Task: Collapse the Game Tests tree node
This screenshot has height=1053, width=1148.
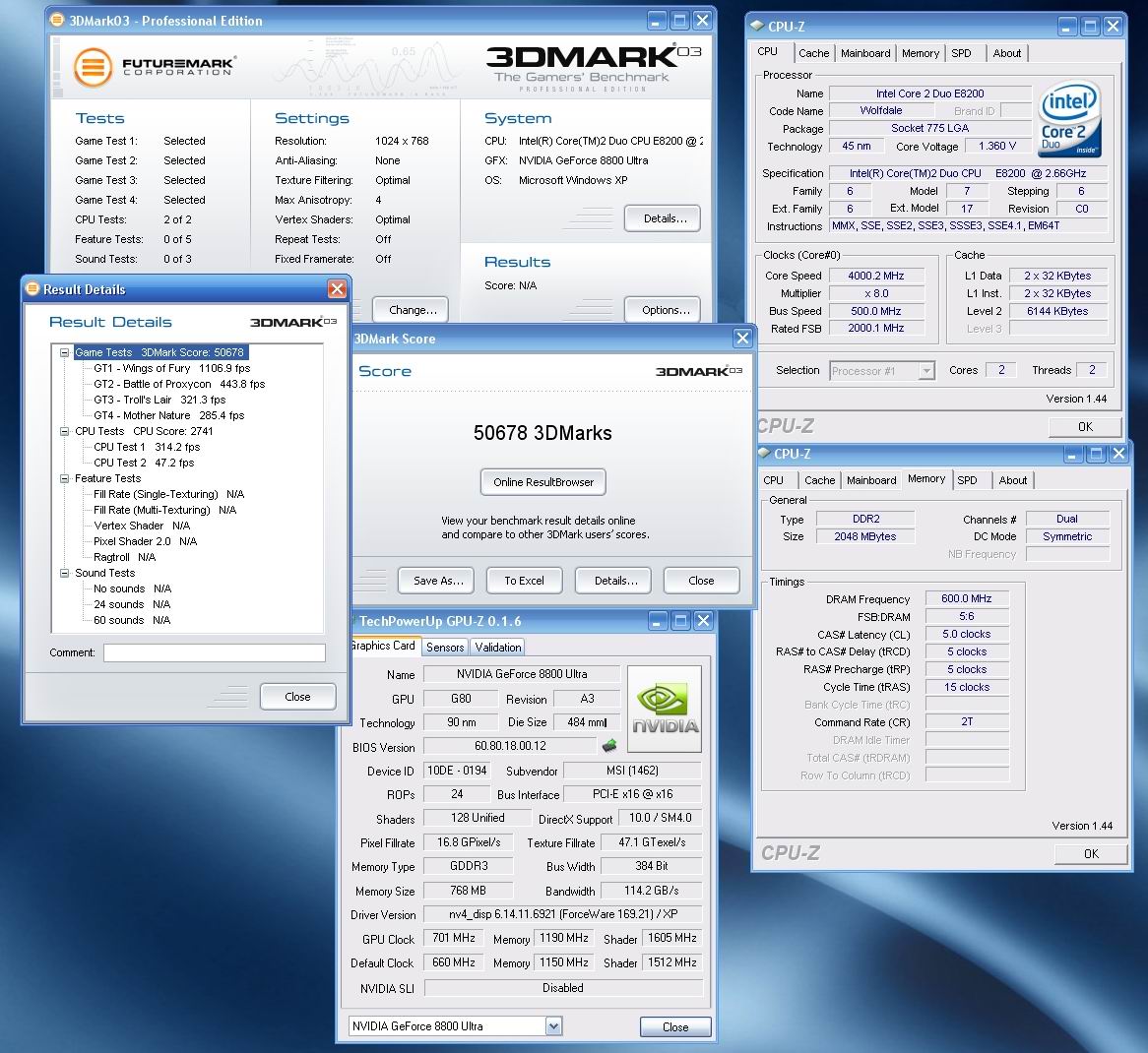Action: tap(64, 352)
